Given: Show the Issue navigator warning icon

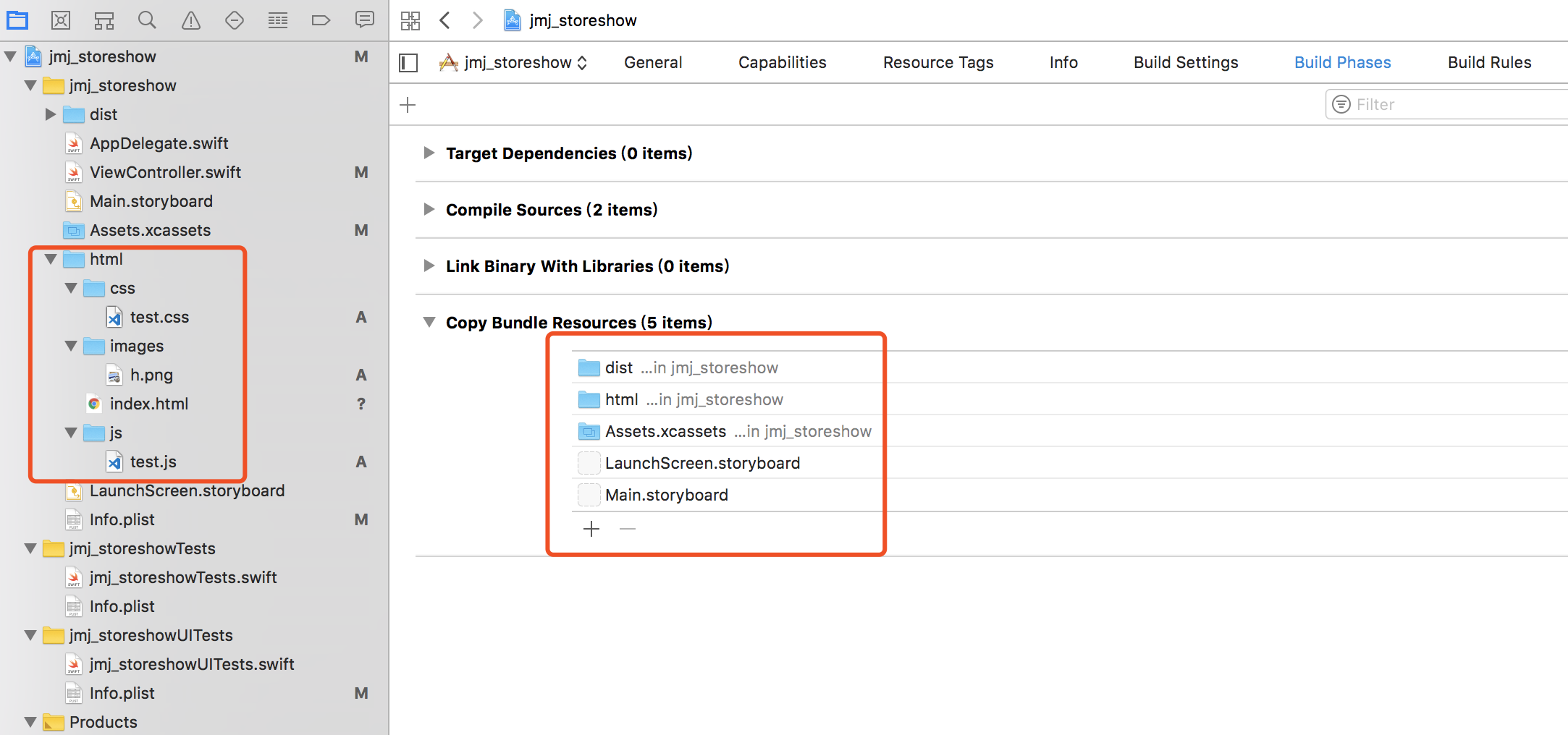Looking at the screenshot, I should pyautogui.click(x=191, y=20).
